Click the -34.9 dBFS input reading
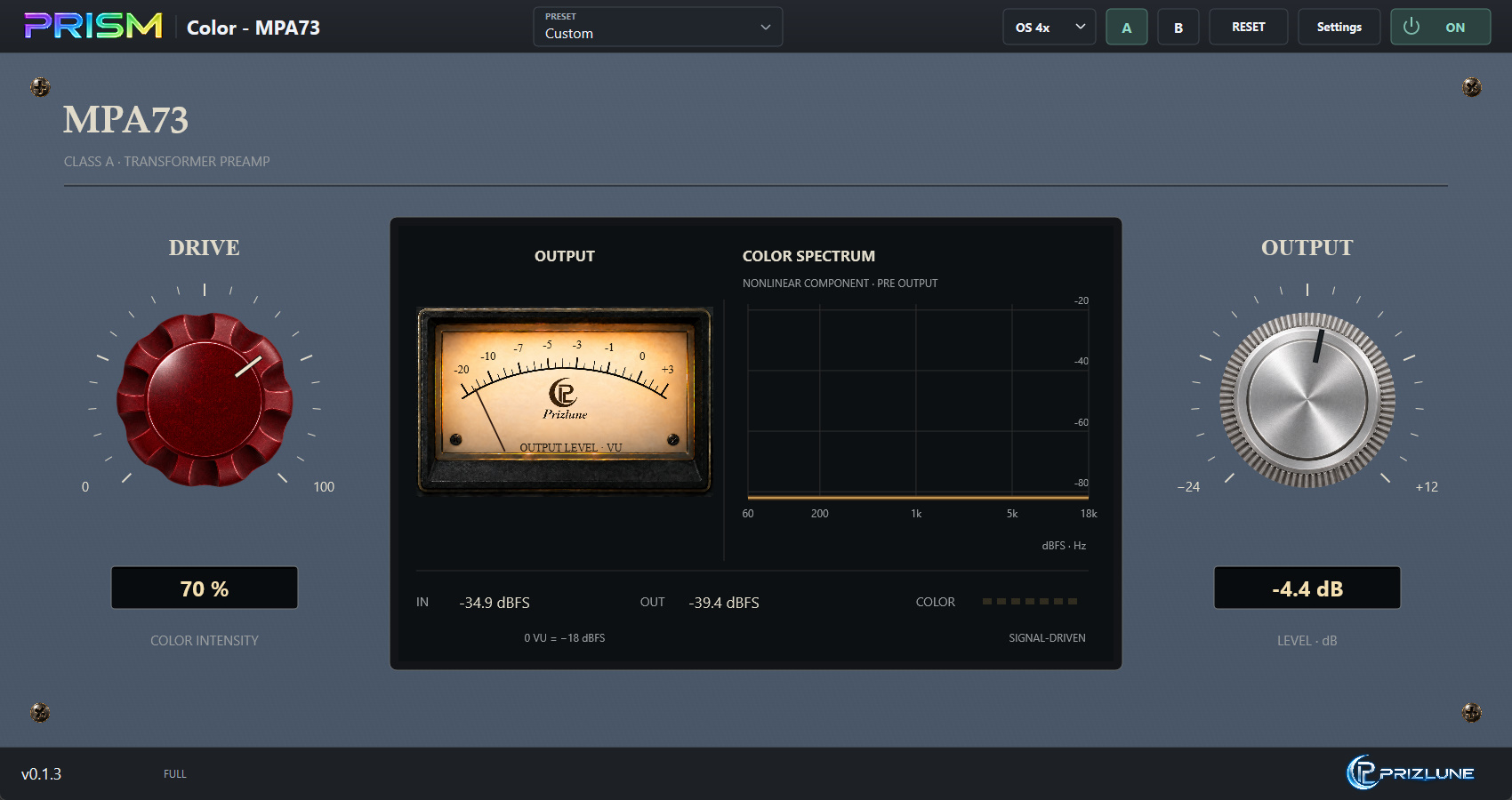The width and height of the screenshot is (1512, 800). click(x=495, y=603)
